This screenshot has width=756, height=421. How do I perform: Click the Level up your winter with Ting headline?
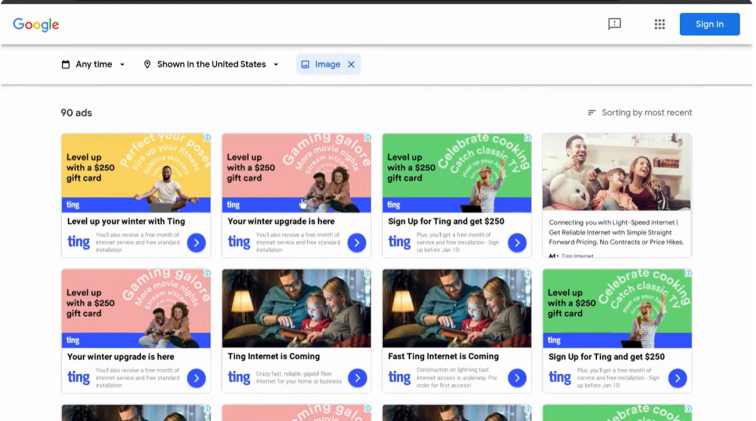[126, 221]
